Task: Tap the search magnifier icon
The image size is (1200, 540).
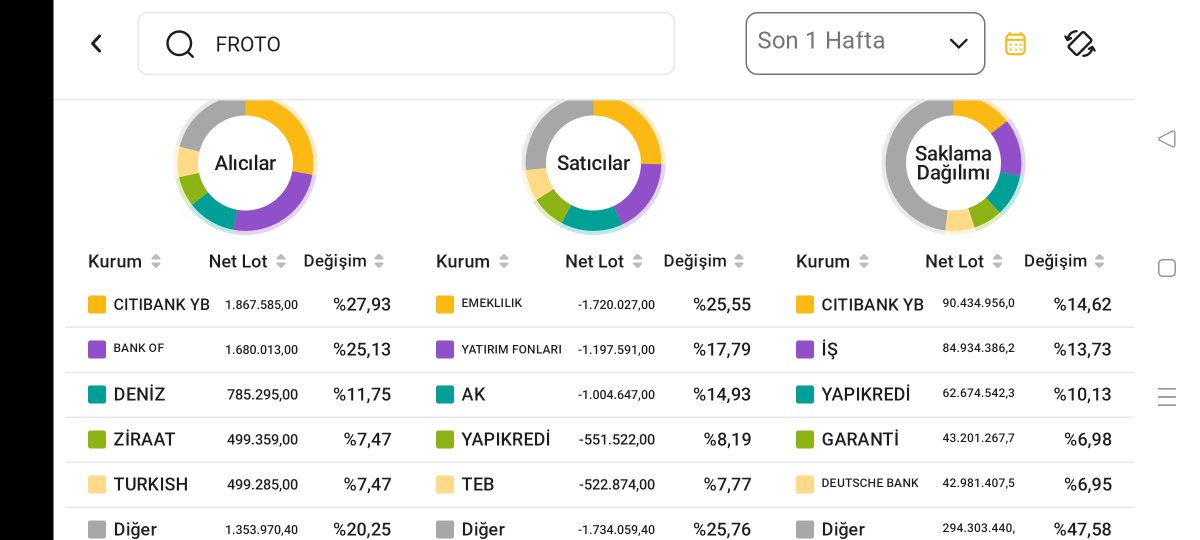Action: [180, 44]
